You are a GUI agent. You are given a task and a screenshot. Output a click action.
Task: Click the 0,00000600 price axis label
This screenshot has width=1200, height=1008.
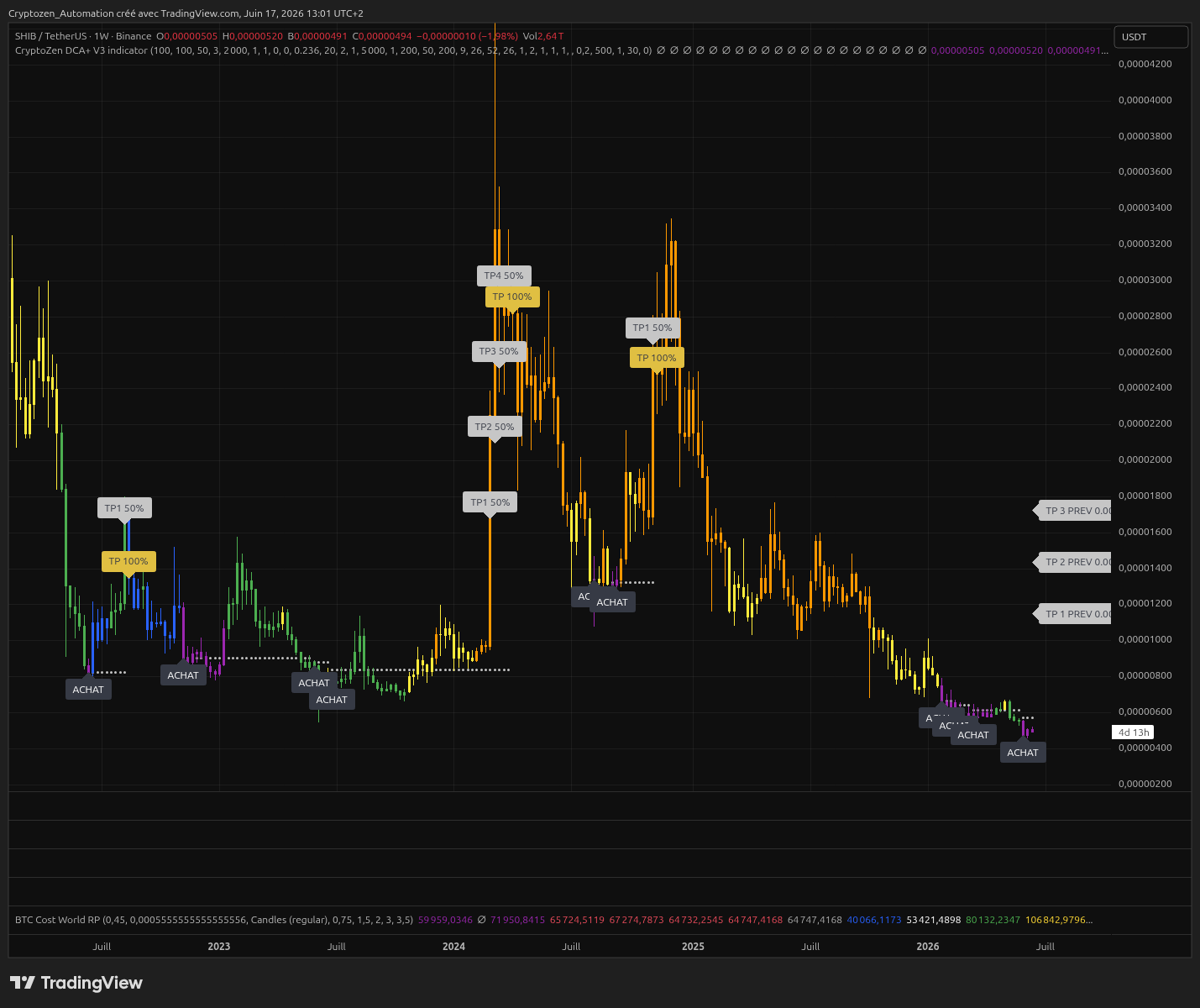coord(1145,711)
